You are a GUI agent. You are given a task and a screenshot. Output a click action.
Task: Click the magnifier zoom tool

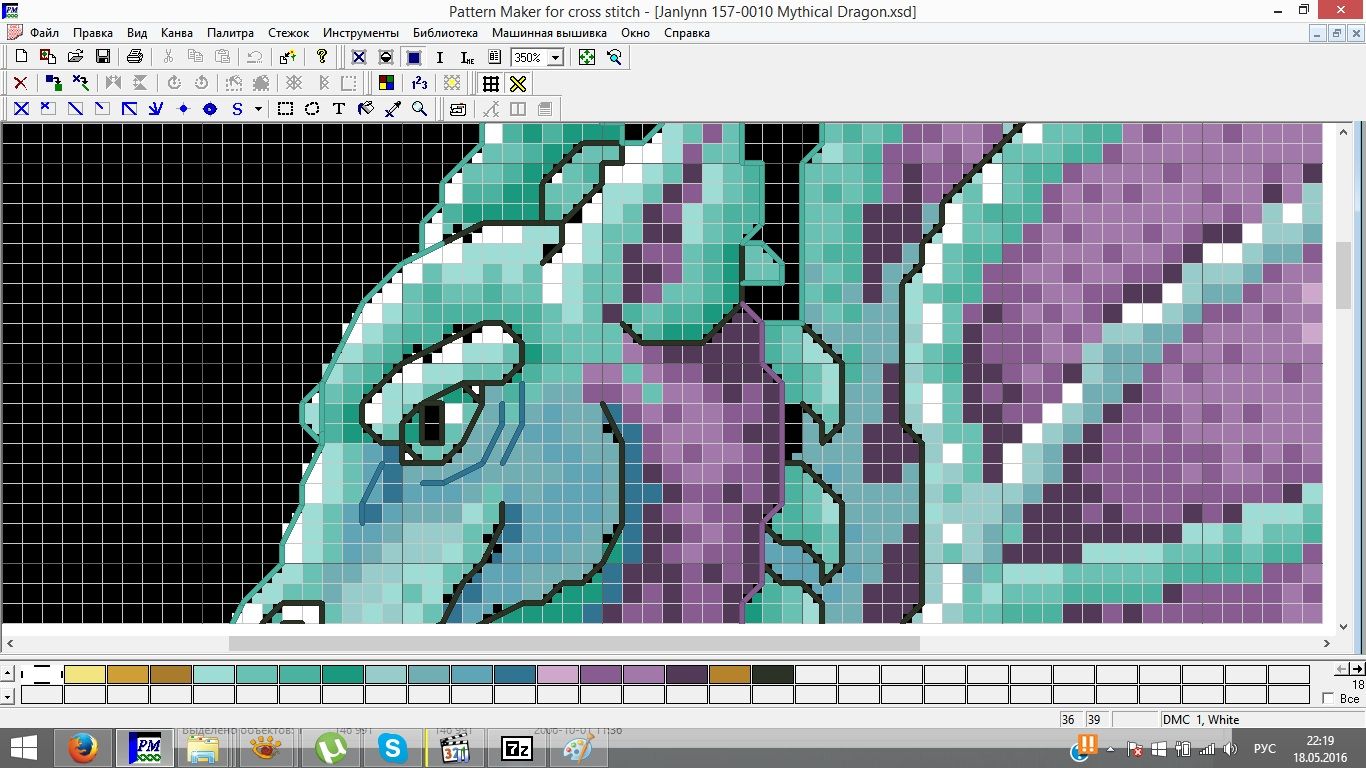point(420,109)
